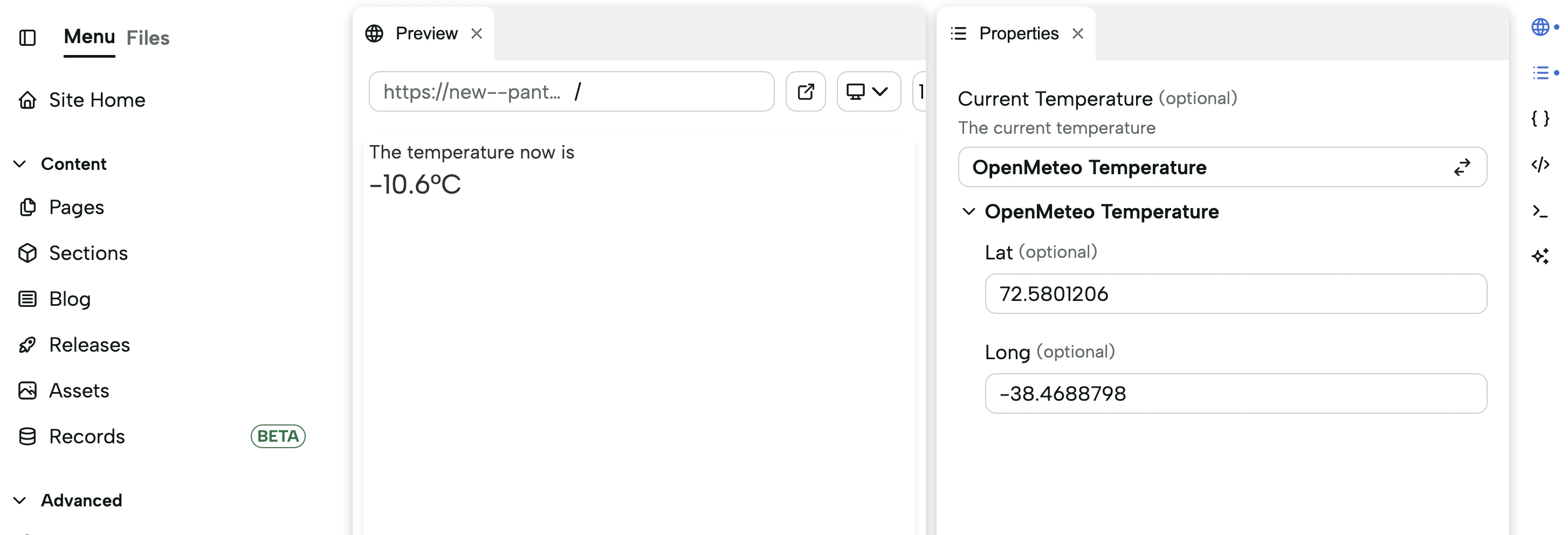Open the Sections panel icon
Viewport: 1568px width, 535px height.
click(27, 252)
